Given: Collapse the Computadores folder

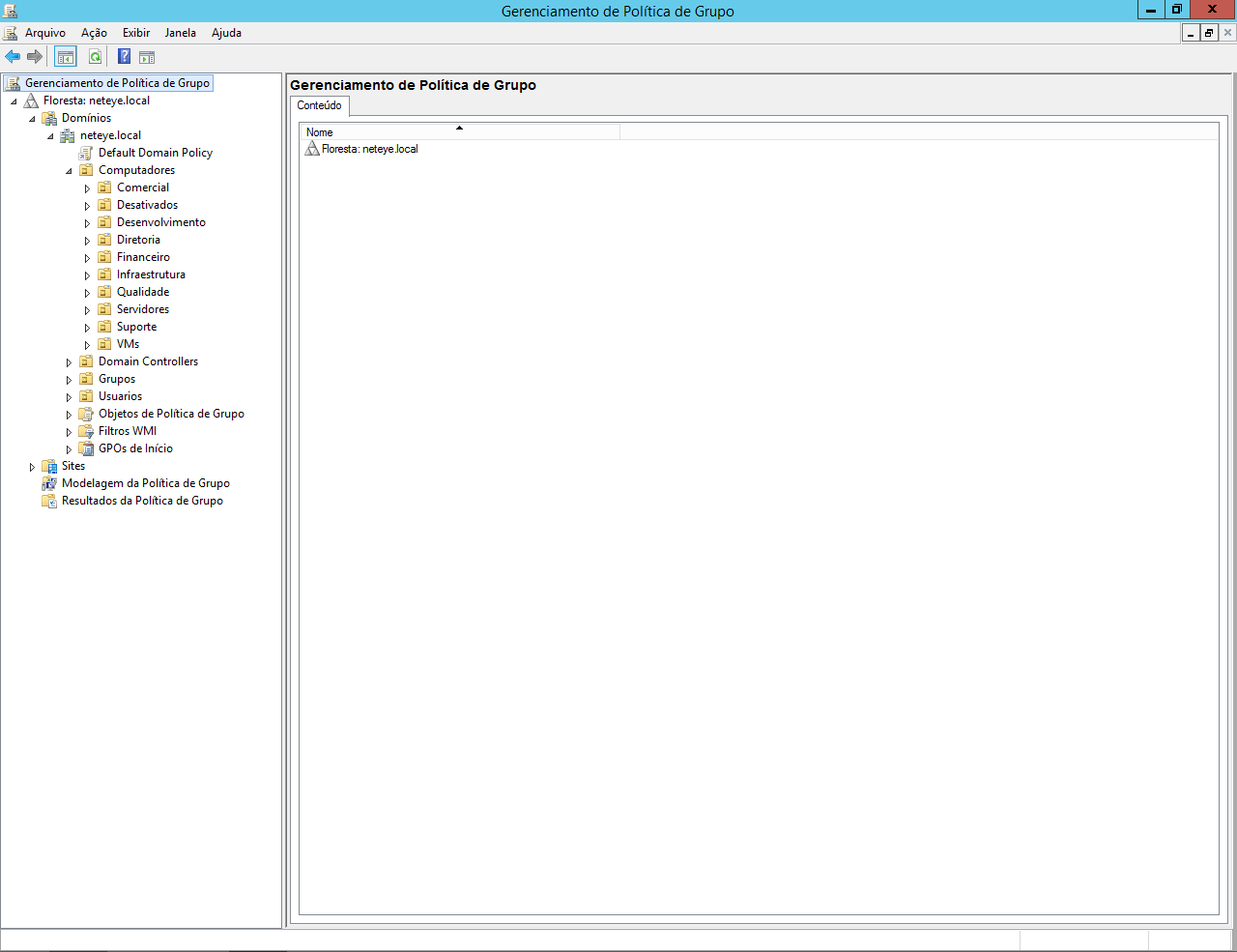Looking at the screenshot, I should tap(69, 171).
